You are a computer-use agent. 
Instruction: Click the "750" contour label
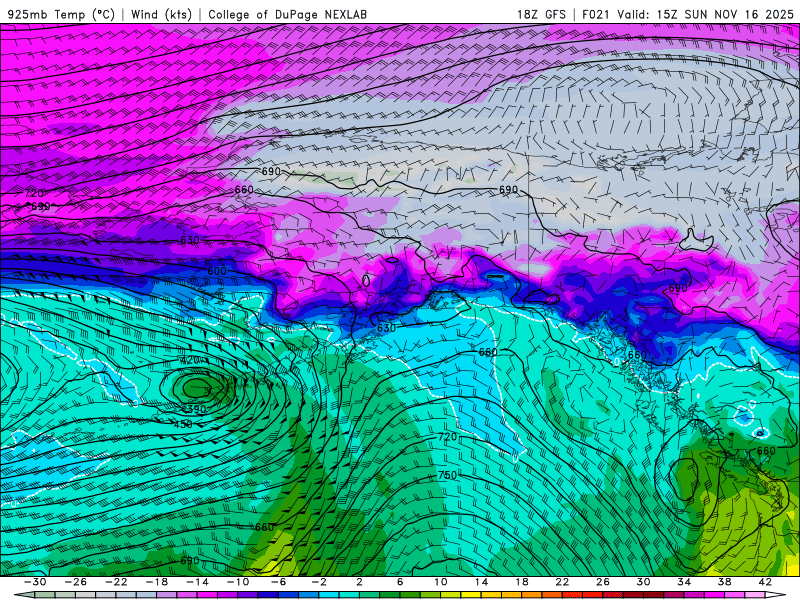tap(447, 475)
